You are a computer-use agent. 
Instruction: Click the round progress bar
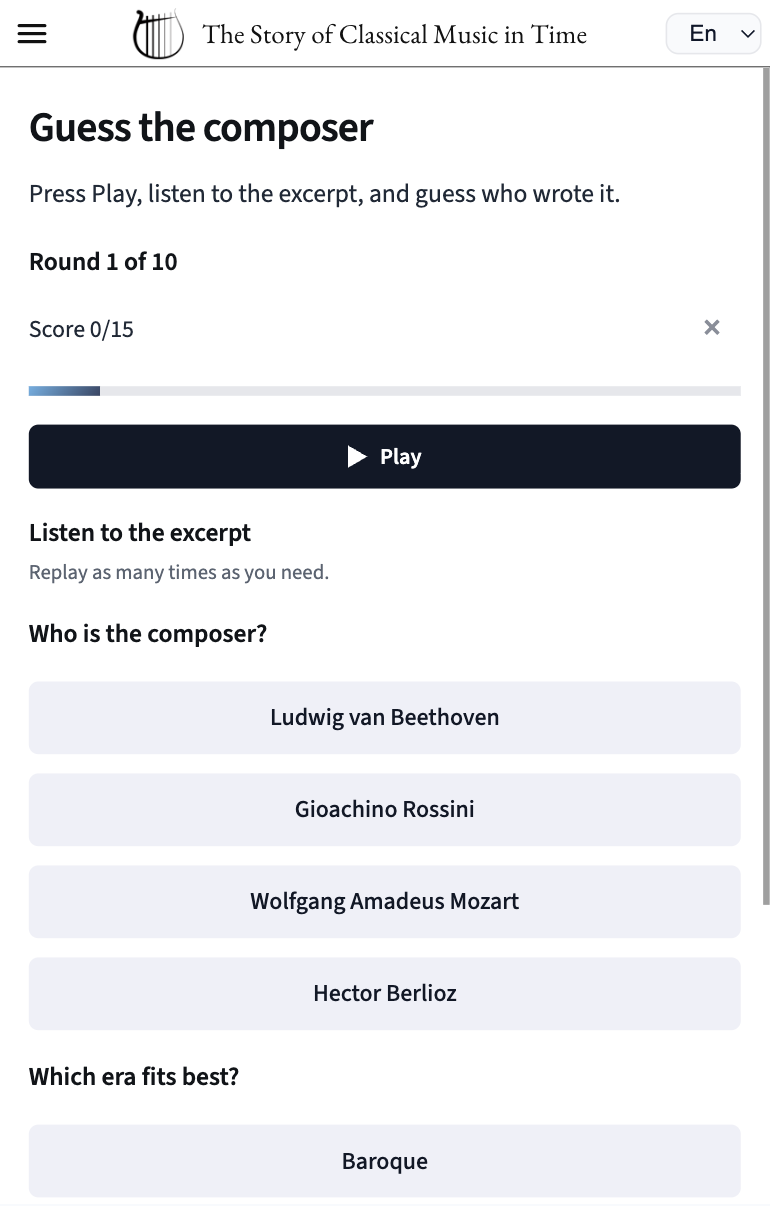point(384,390)
